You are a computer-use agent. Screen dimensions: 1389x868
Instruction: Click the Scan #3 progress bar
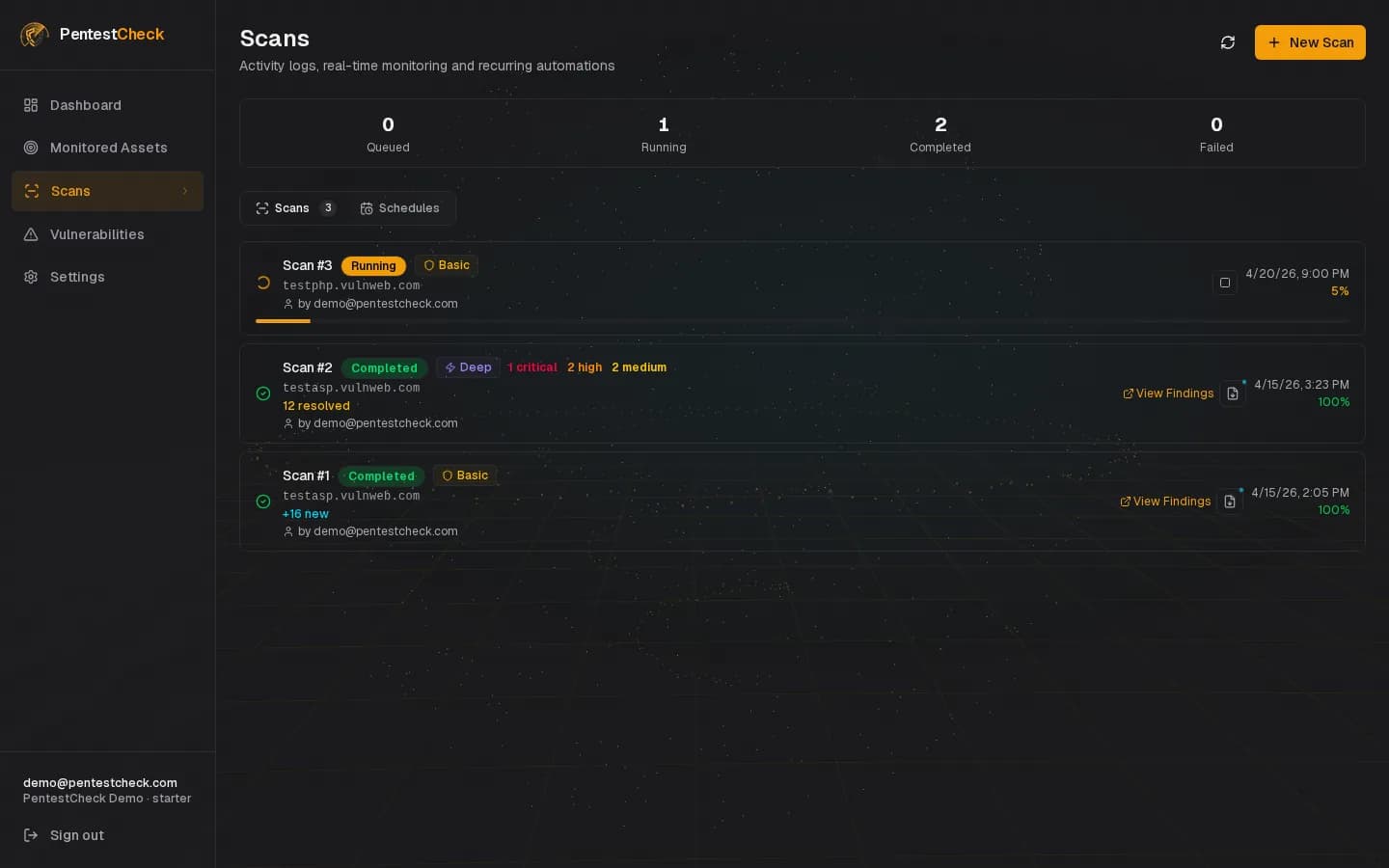pyautogui.click(x=803, y=321)
